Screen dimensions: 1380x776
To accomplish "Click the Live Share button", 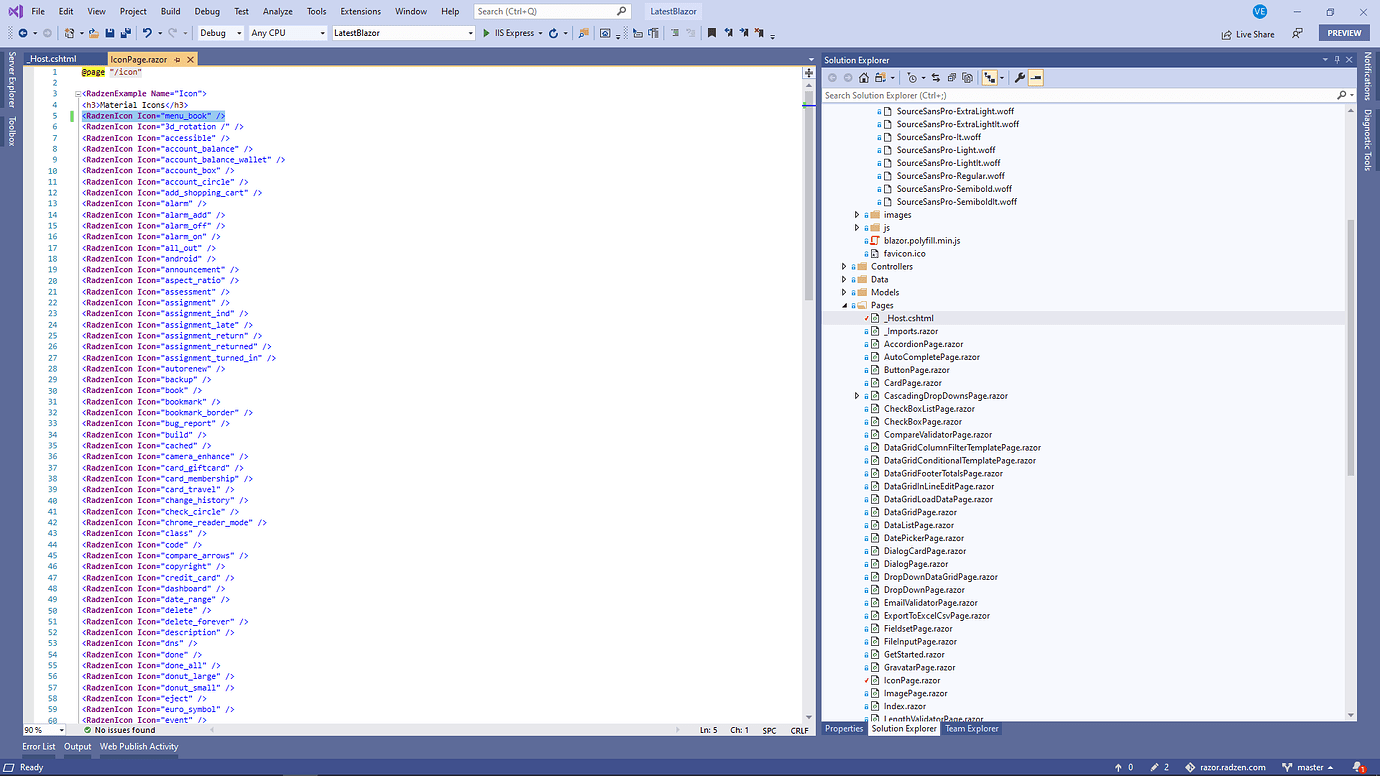I will coord(1248,33).
